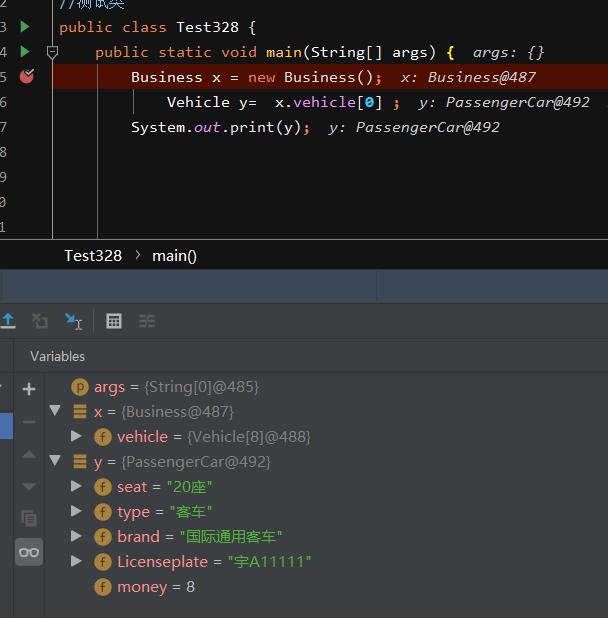Image resolution: width=608 pixels, height=618 pixels.
Task: Click the object icon beside x
Action: coord(80,411)
